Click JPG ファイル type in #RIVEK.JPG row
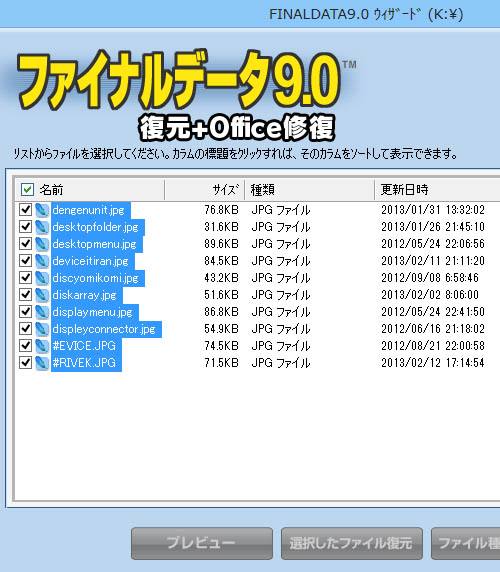This screenshot has height=572, width=500. [281, 363]
